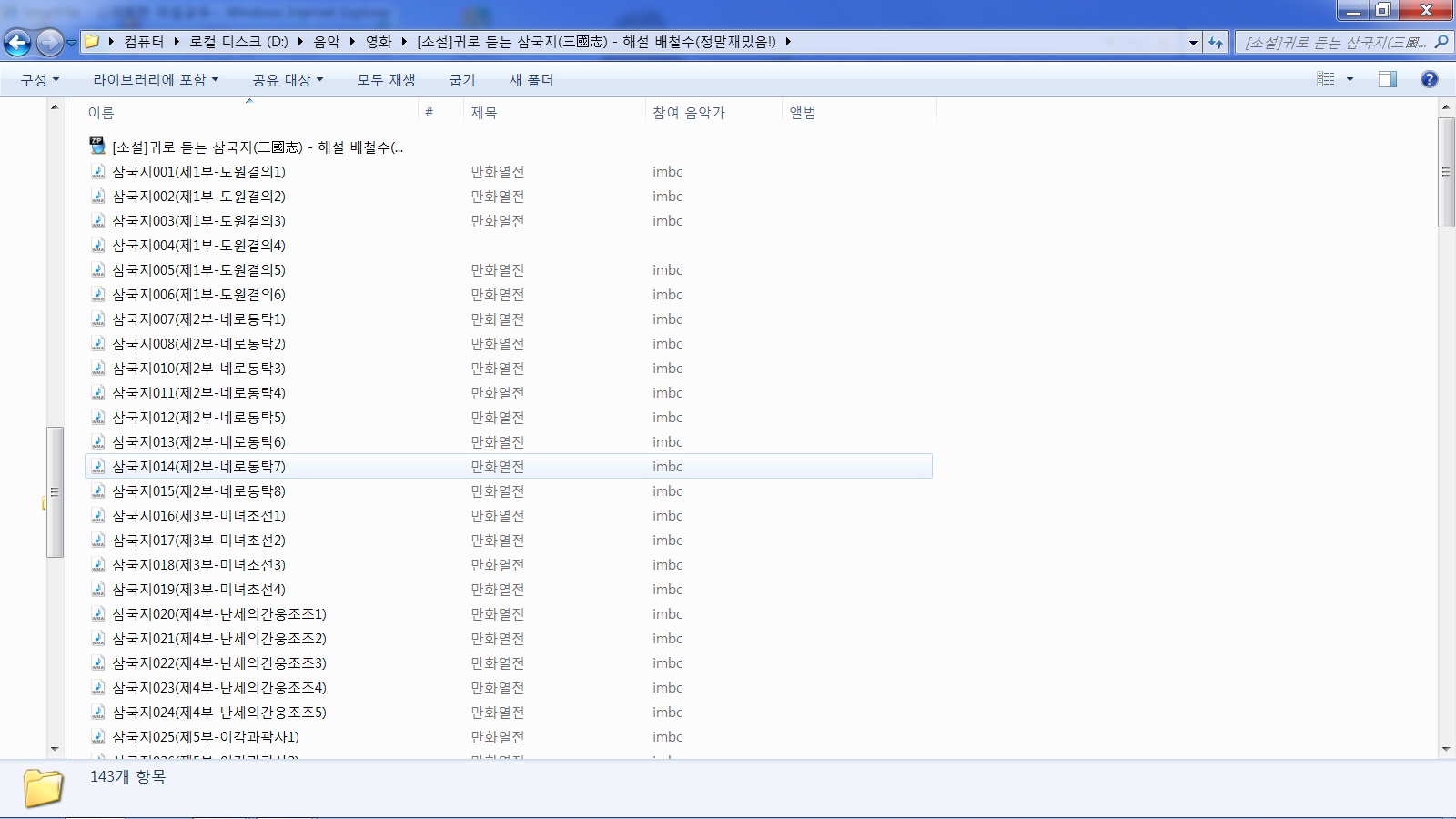This screenshot has width=1456, height=819.
Task: Click the 새 폴더 button
Action: pyautogui.click(x=531, y=80)
